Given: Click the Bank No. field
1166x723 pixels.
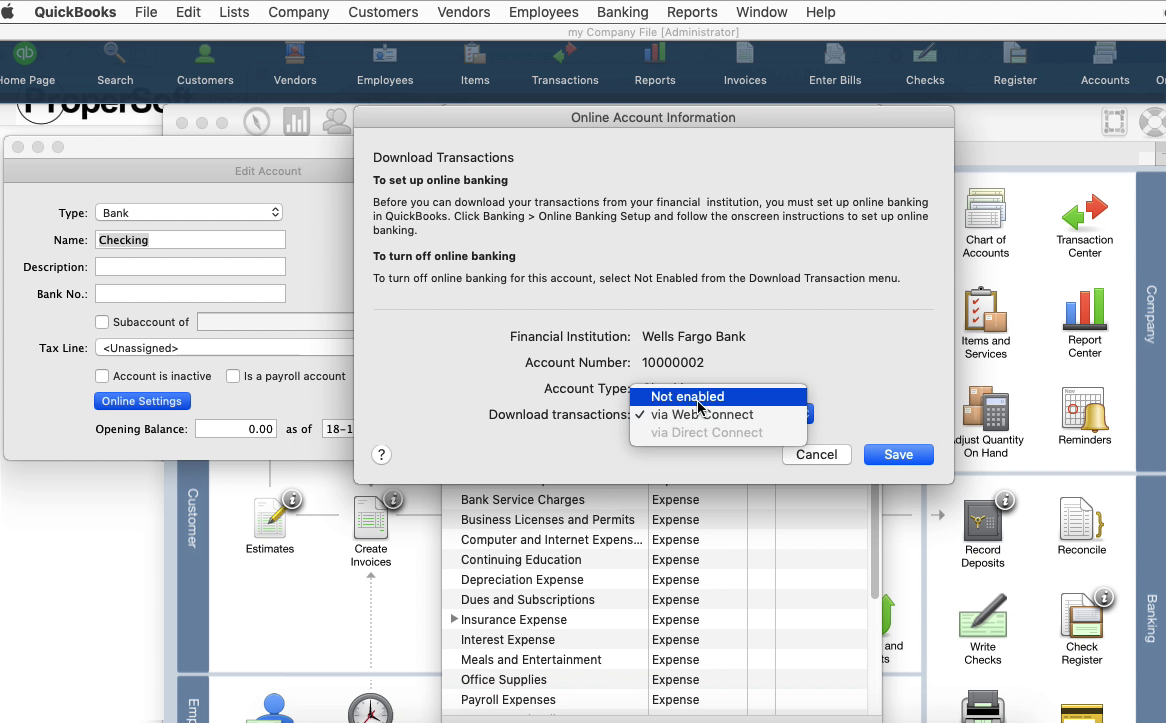Looking at the screenshot, I should pos(190,294).
